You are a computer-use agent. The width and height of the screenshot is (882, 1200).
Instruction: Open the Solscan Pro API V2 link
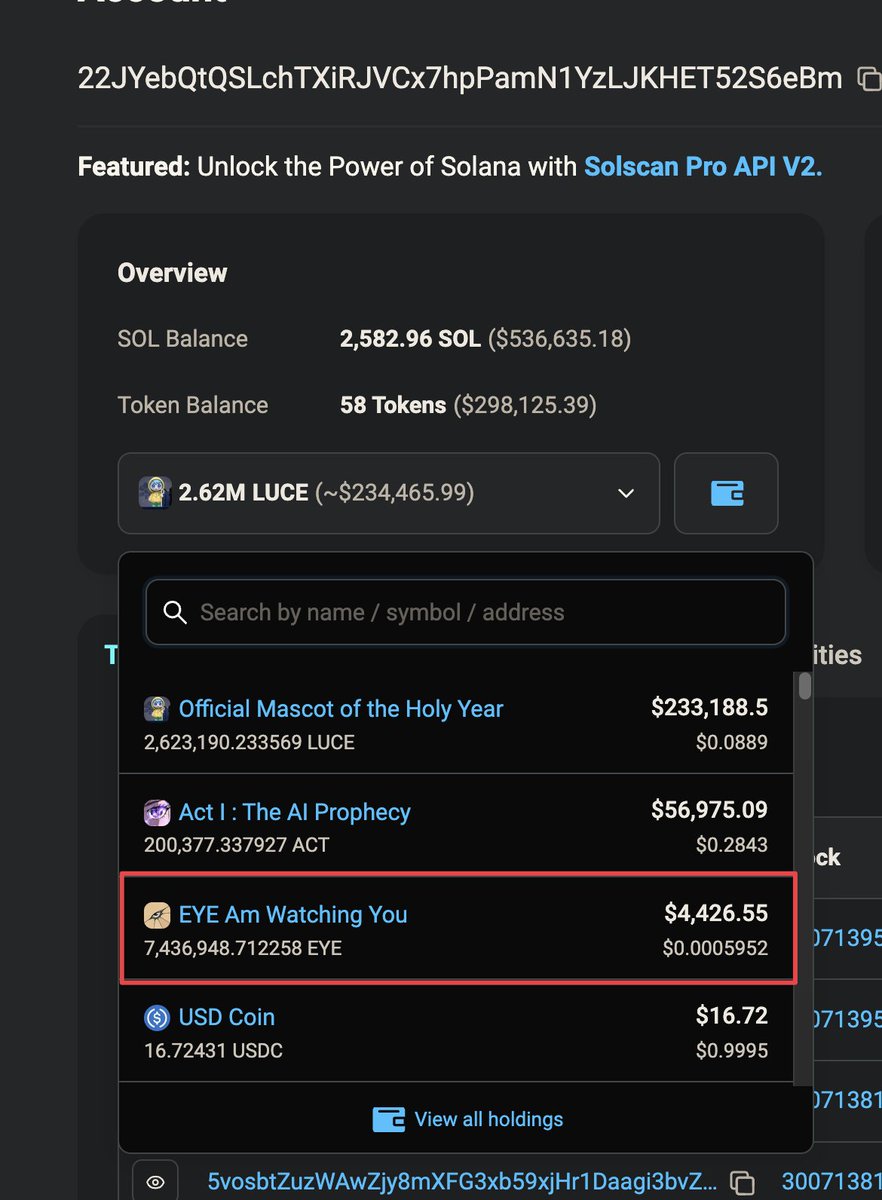(x=703, y=166)
